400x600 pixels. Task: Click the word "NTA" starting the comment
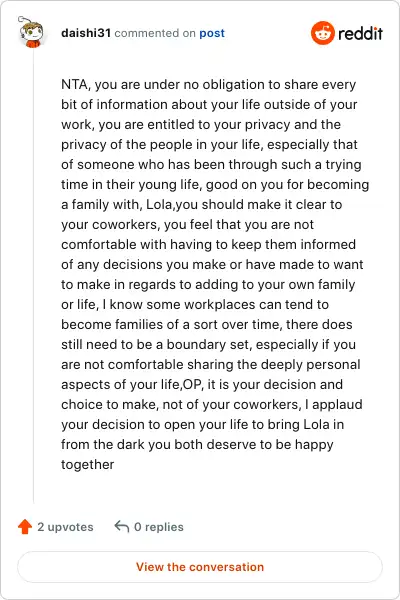[74, 85]
